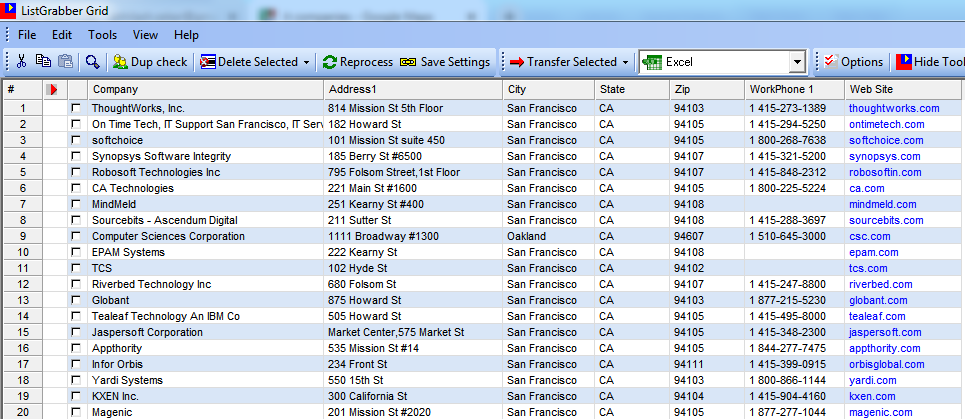The width and height of the screenshot is (965, 419).
Task: Click the ListGrabber title bar icon
Action: pyautogui.click(x=9, y=9)
